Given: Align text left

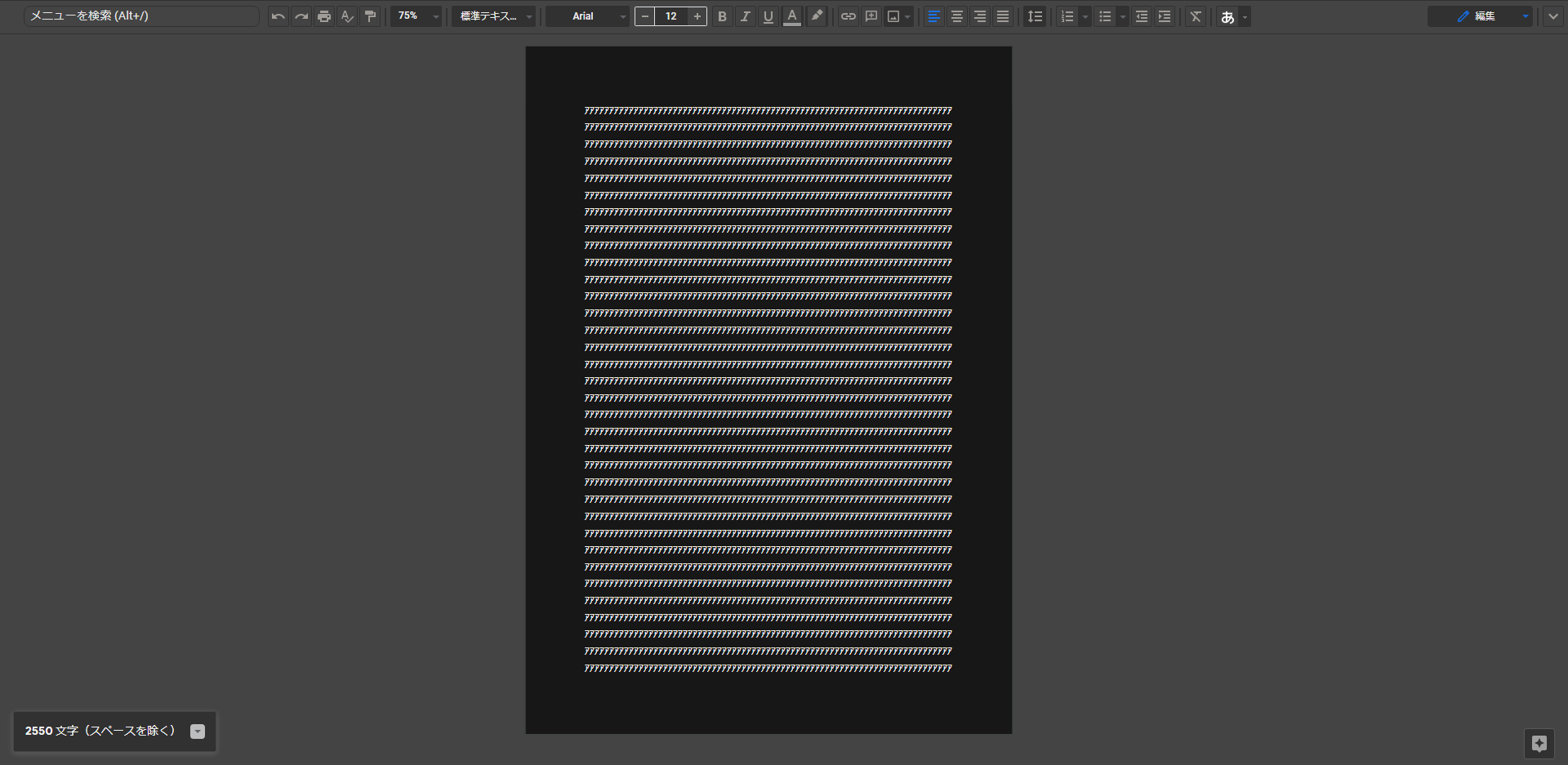Looking at the screenshot, I should click(x=934, y=16).
